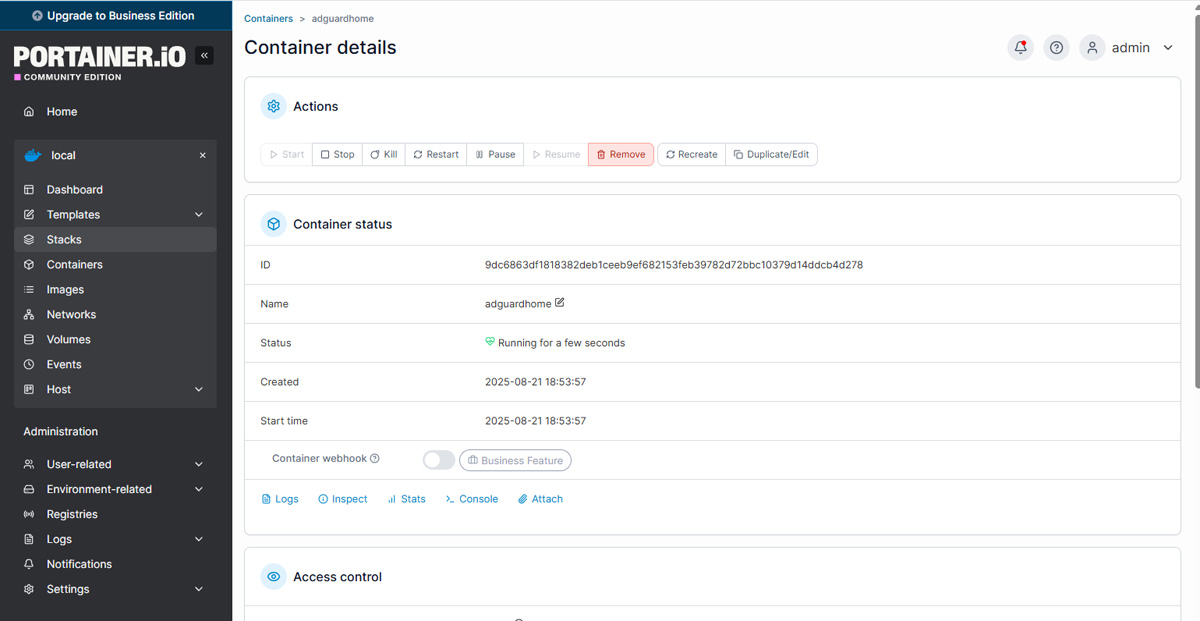Expand the Host submenu chevron
This screenshot has height=621, width=1200.
tap(198, 390)
